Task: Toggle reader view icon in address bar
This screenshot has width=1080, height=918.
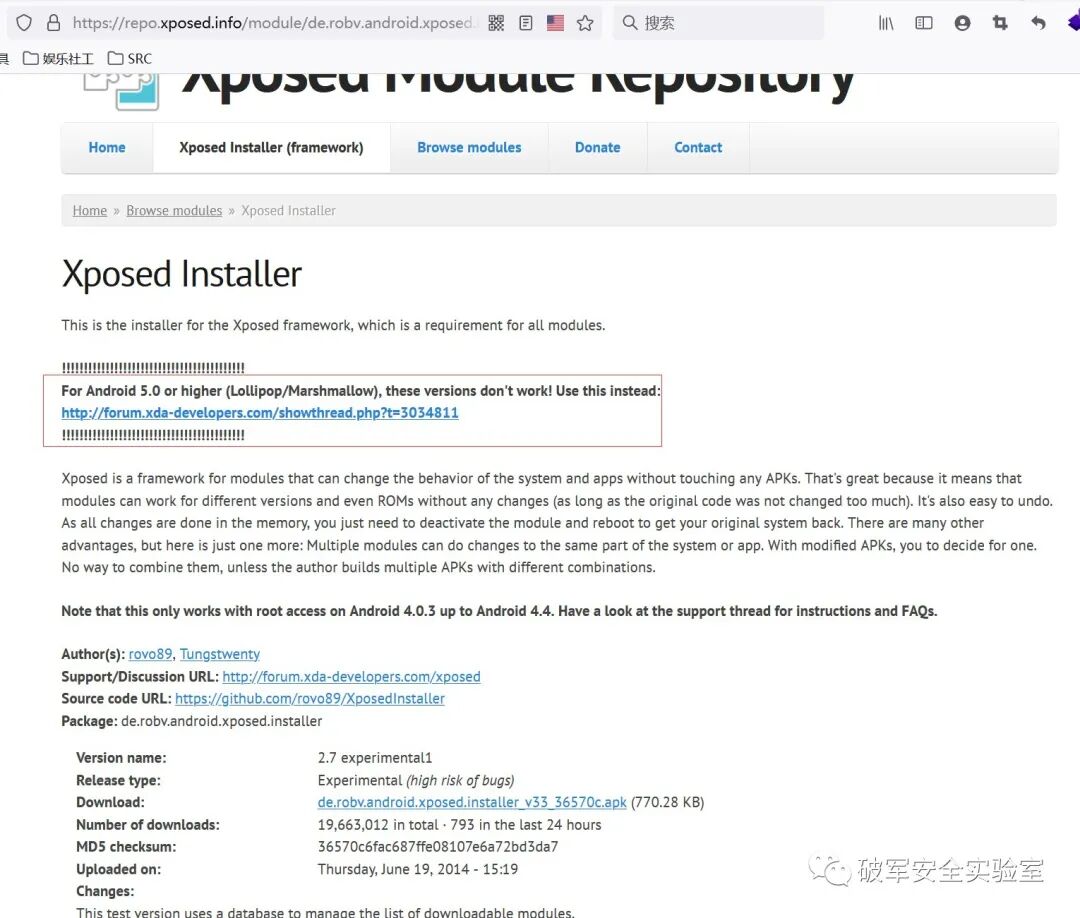Action: tap(526, 23)
